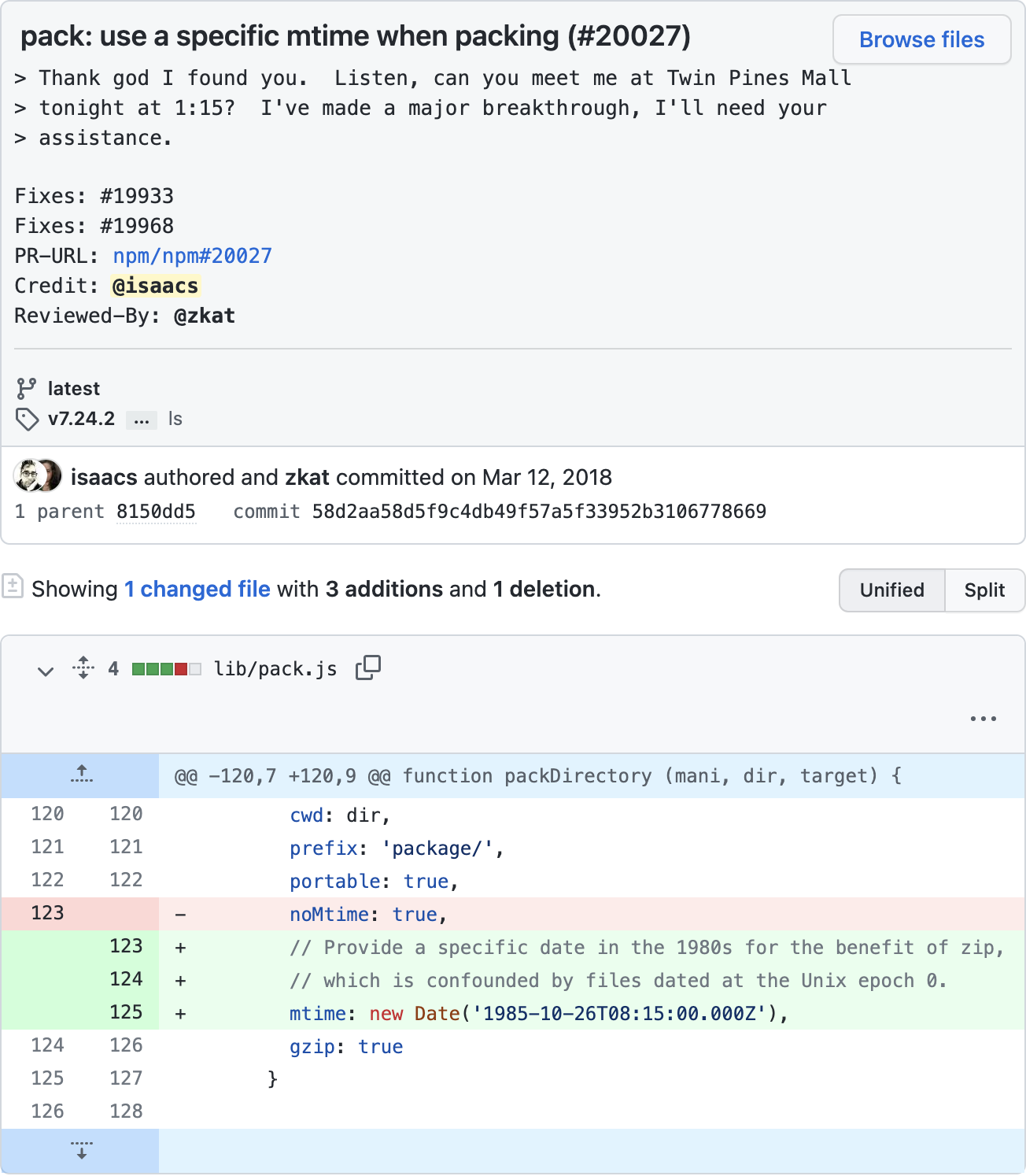The image size is (1026, 1176).
Task: Click the hunk header @@ -120,7 +120,9 @@
Action: 592,775
